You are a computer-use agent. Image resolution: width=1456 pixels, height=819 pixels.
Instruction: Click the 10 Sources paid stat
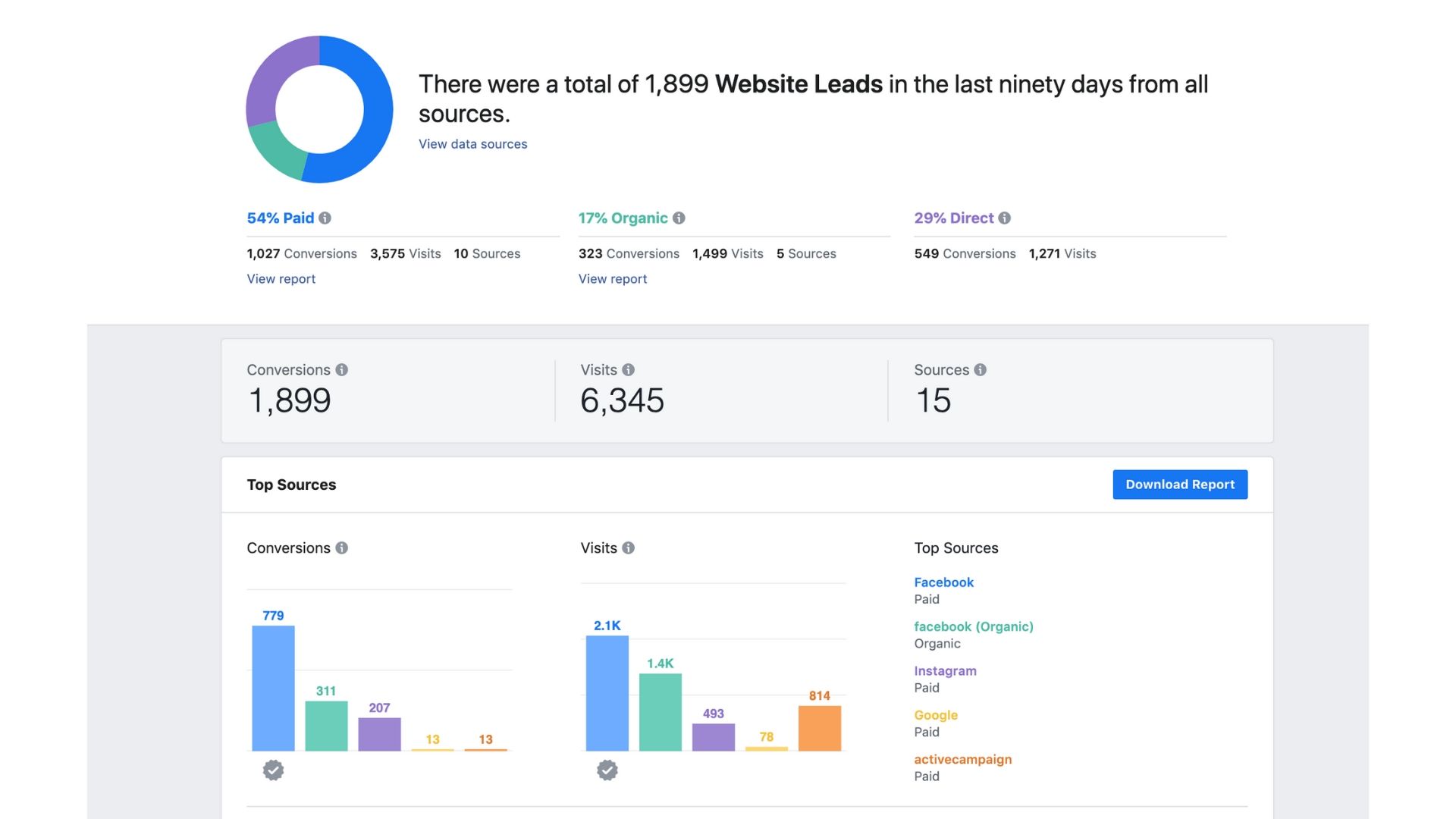487,253
